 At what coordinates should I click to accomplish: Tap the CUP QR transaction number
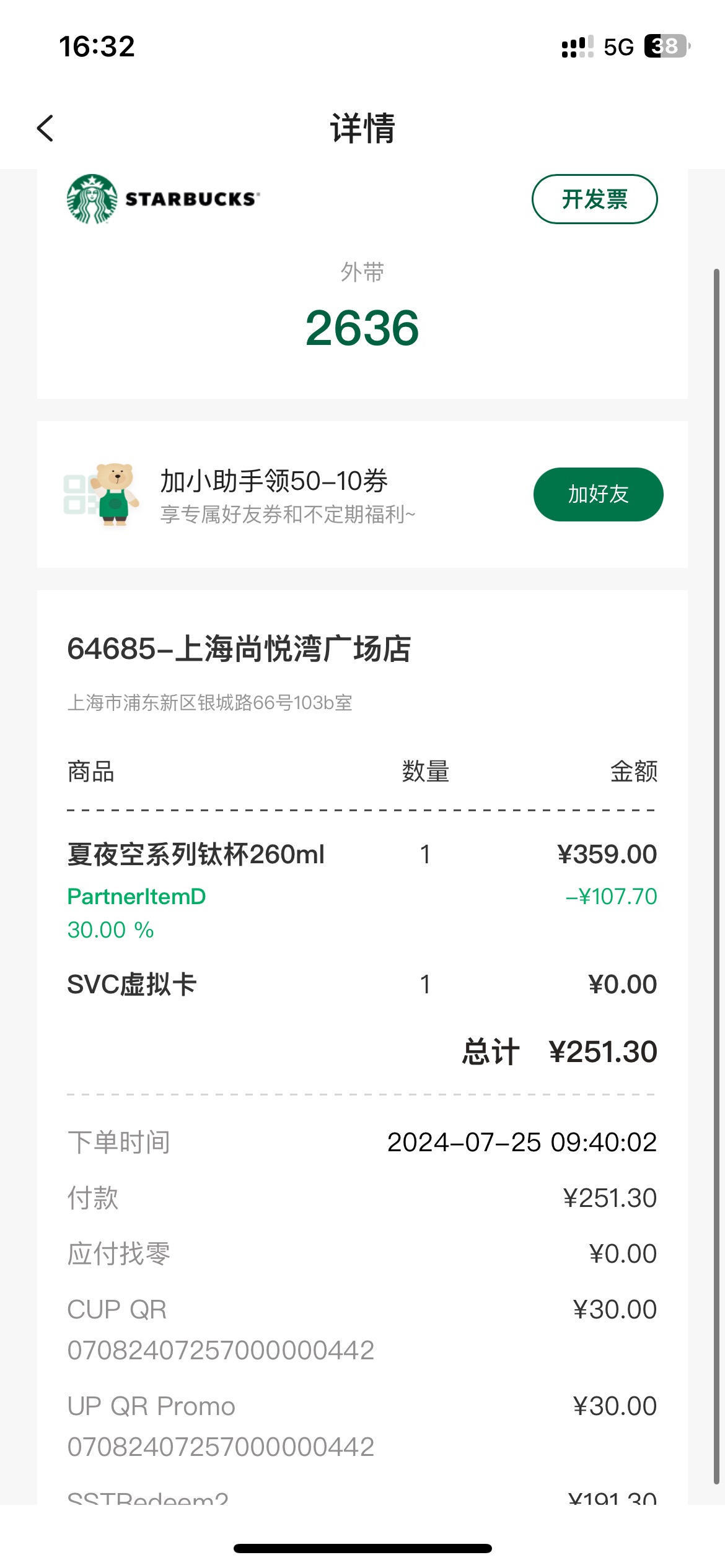pyautogui.click(x=221, y=1350)
